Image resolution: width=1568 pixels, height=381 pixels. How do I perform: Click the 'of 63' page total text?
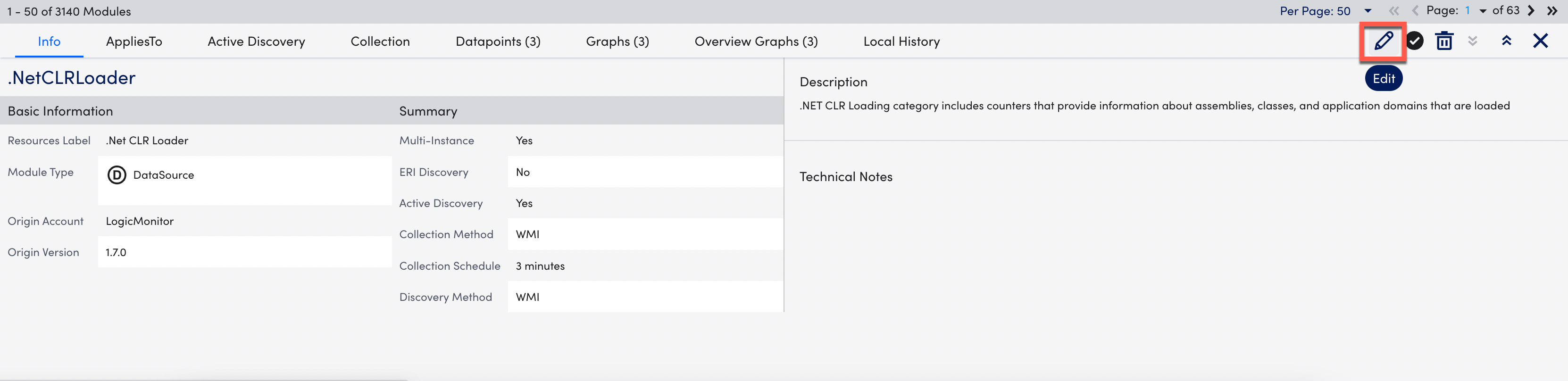pos(1505,10)
